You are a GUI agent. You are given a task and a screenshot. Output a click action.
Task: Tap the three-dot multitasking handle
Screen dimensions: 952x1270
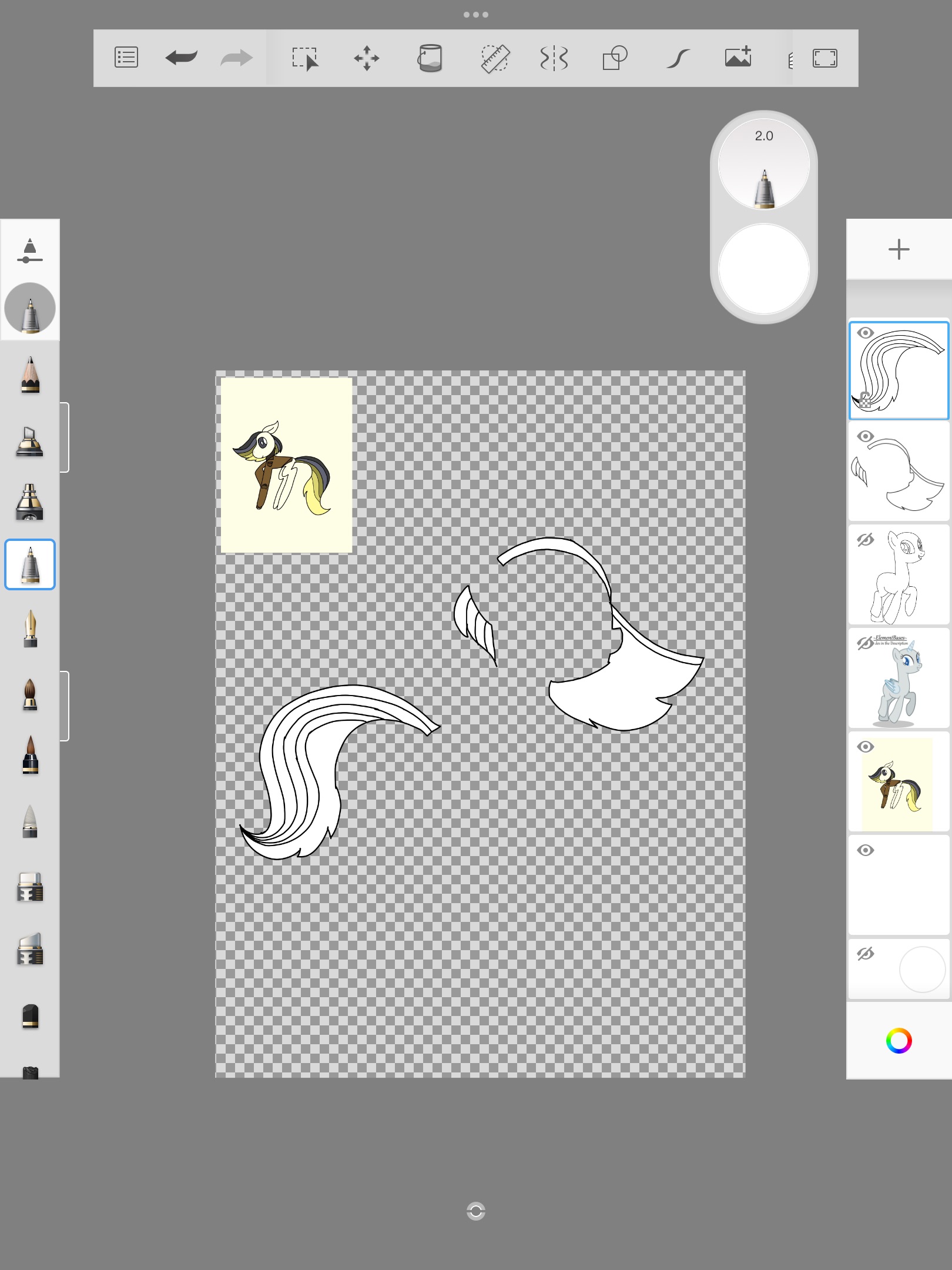click(476, 15)
